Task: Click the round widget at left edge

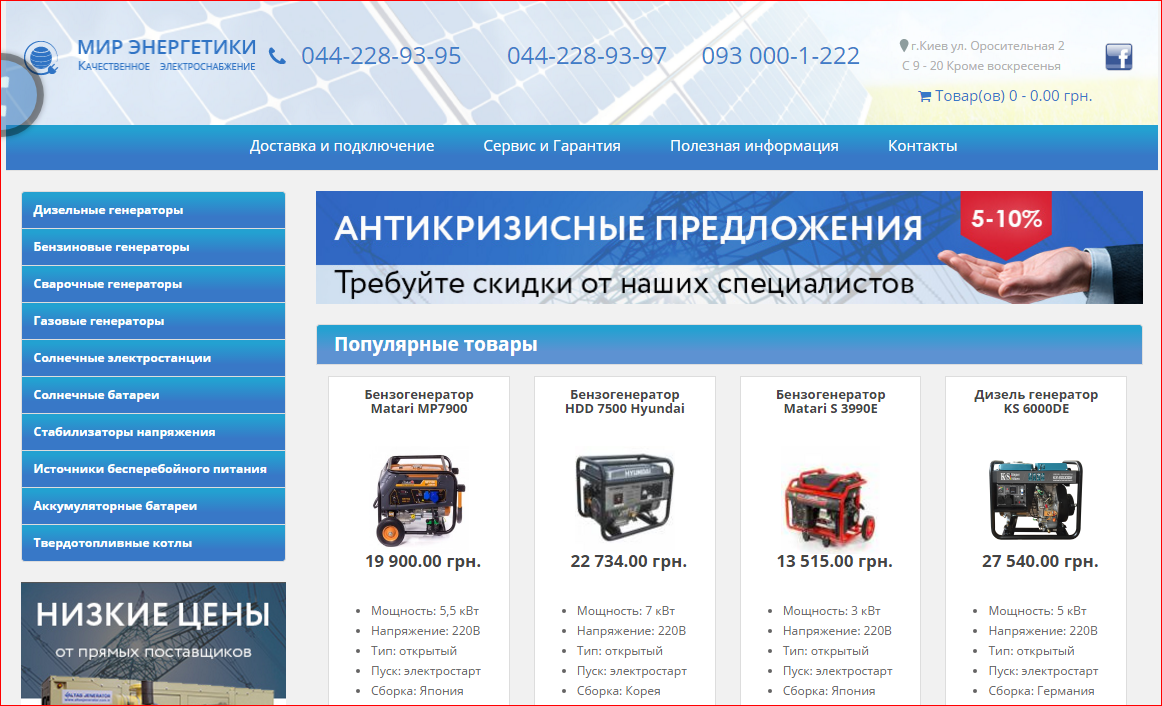Action: click(15, 92)
